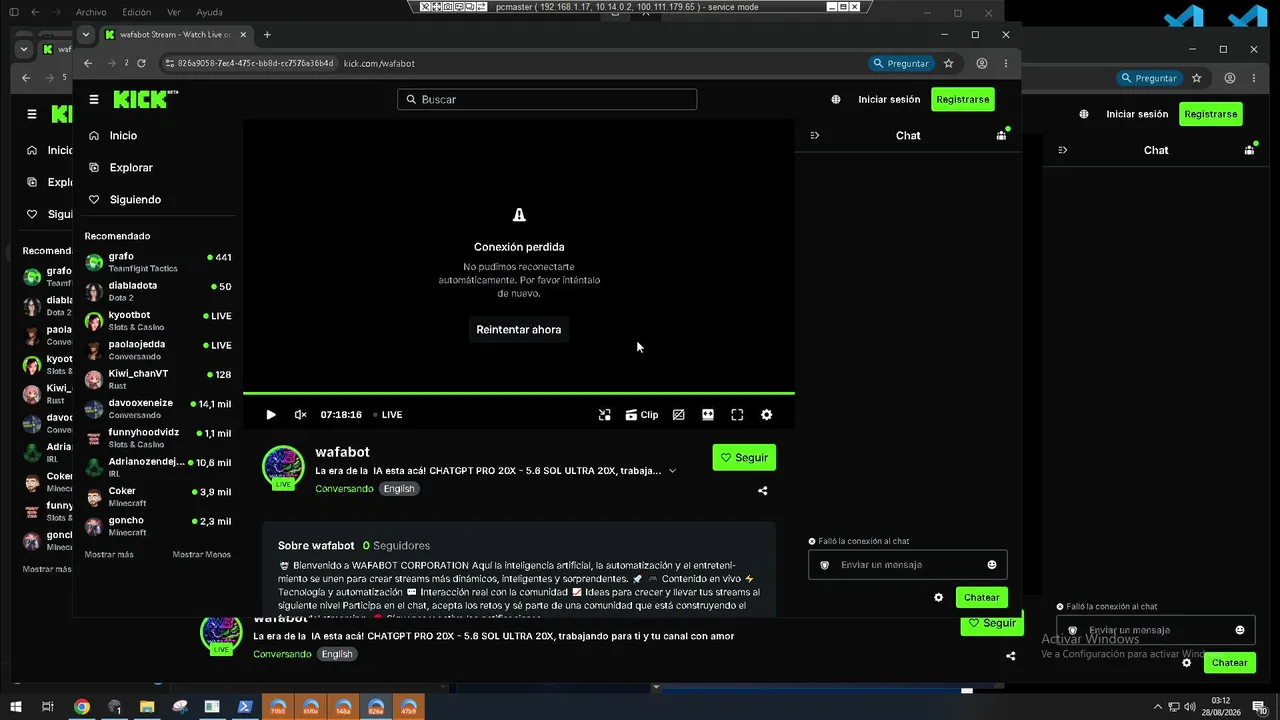1280x720 pixels.
Task: Create a Clip of the stream
Action: [x=642, y=415]
